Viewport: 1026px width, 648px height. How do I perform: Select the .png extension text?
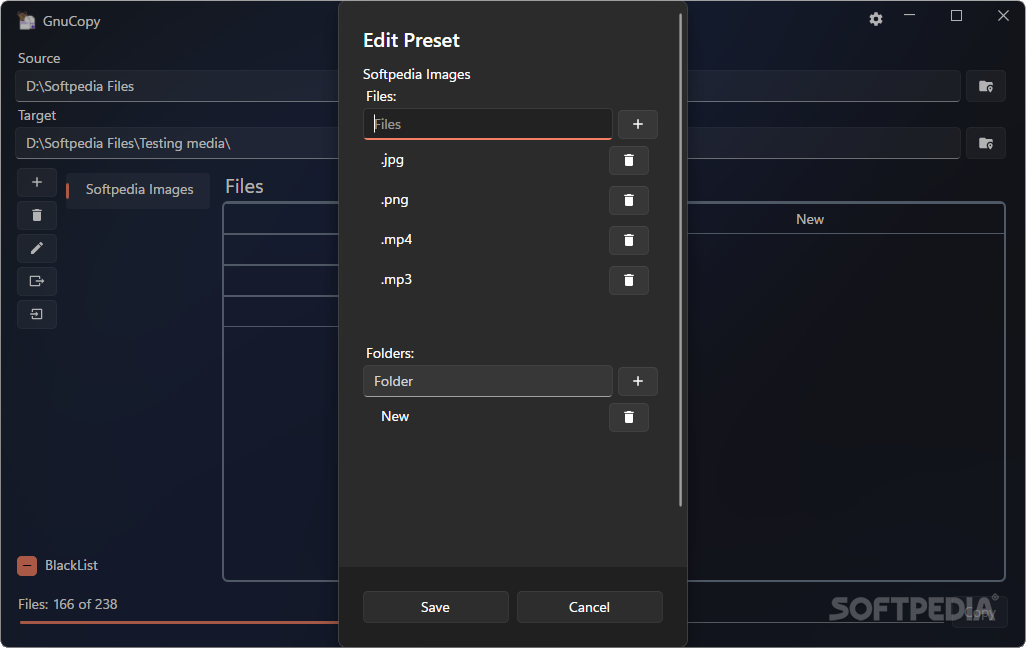coord(395,200)
